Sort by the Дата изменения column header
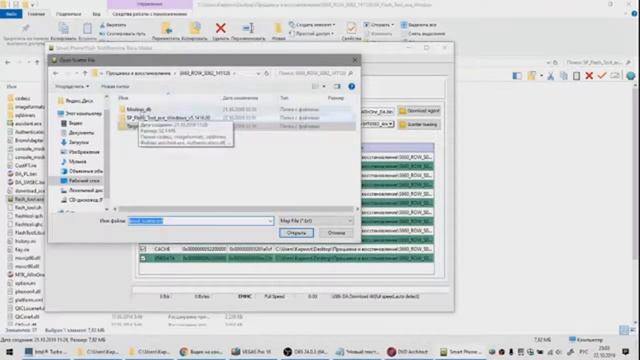This screenshot has height=360, width=640. 240,98
